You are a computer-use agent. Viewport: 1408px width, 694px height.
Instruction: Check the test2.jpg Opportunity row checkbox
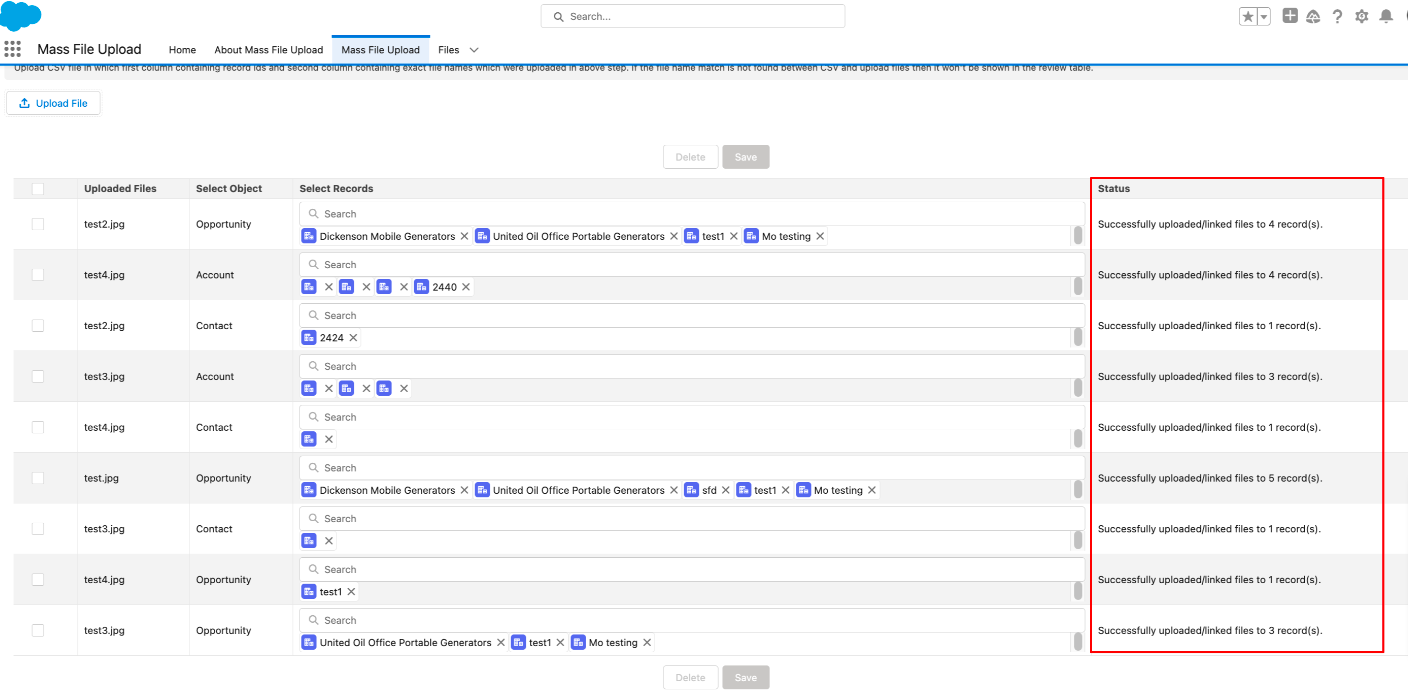pos(38,224)
